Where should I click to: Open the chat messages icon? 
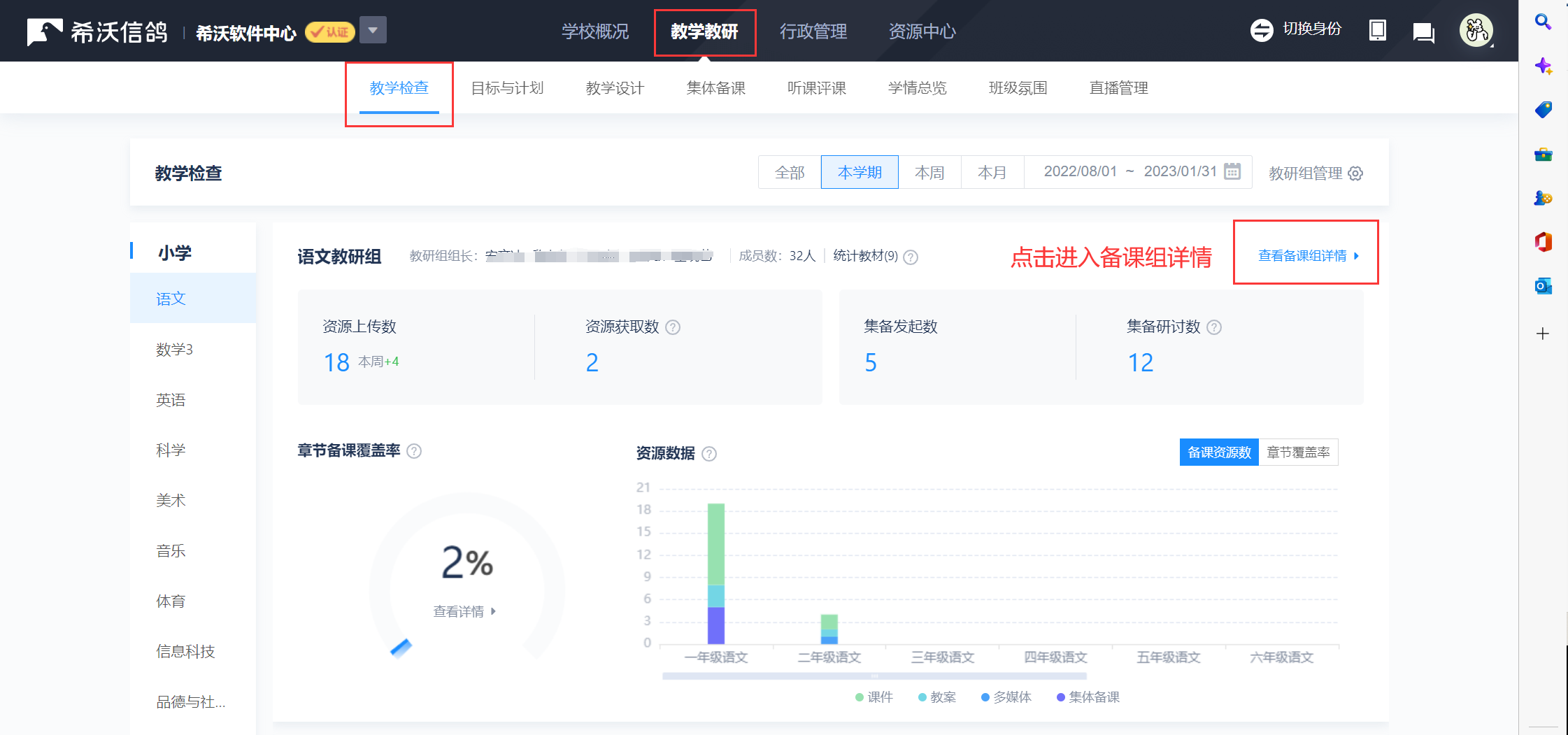coord(1423,32)
